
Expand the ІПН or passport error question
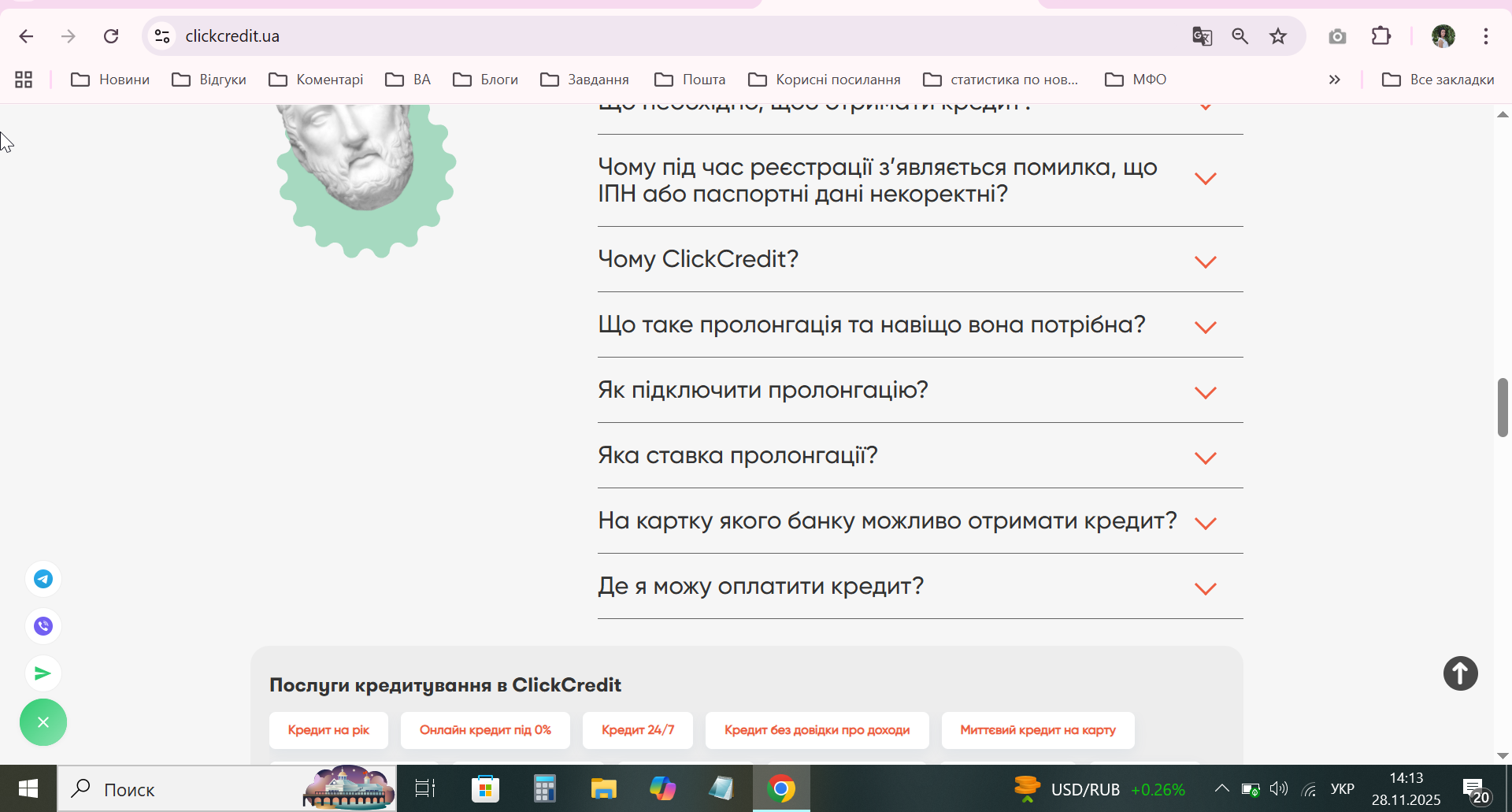point(921,180)
